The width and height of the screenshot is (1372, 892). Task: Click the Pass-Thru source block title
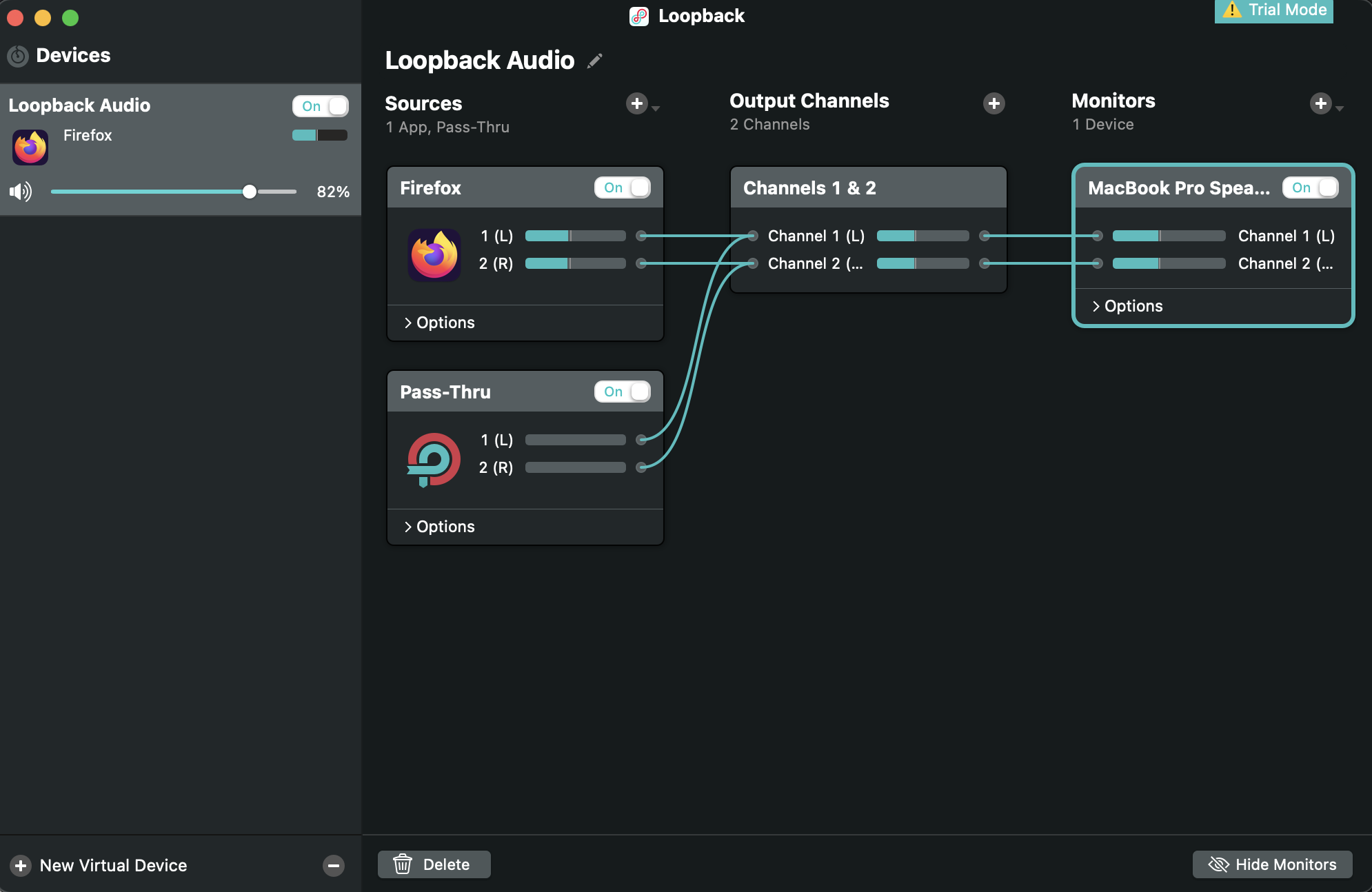point(445,392)
